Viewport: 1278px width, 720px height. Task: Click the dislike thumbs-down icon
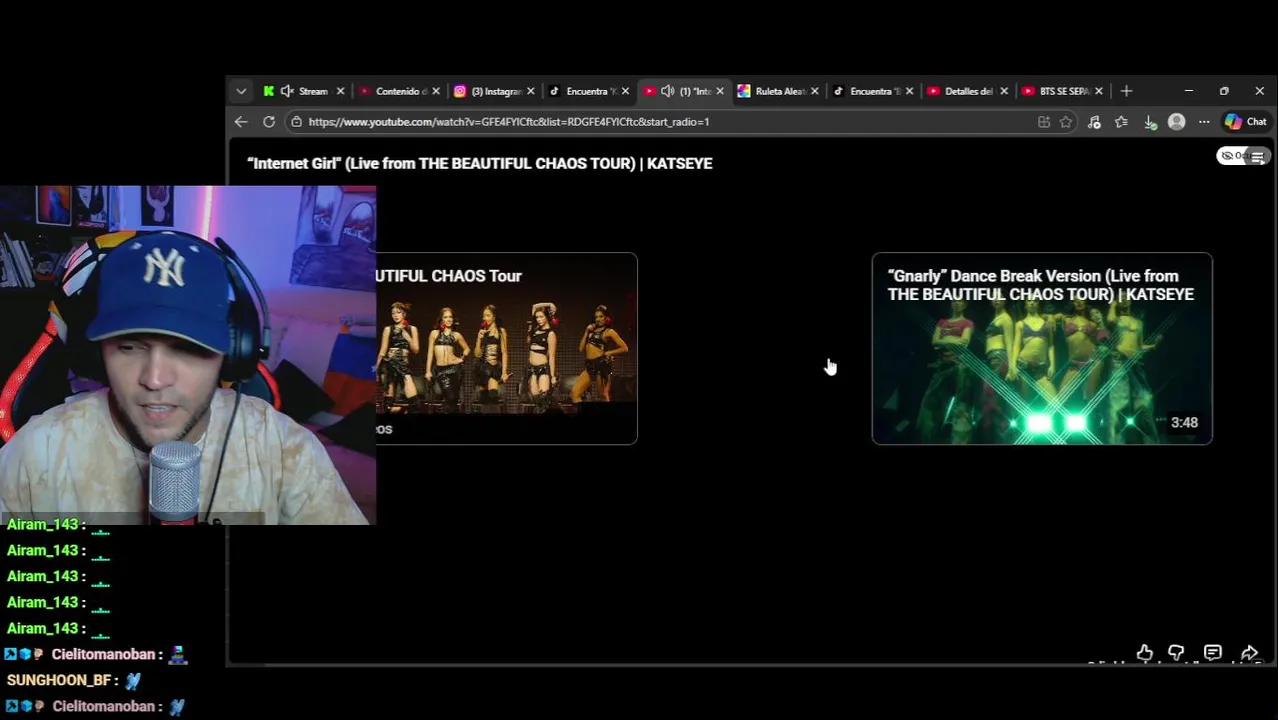coord(1176,653)
